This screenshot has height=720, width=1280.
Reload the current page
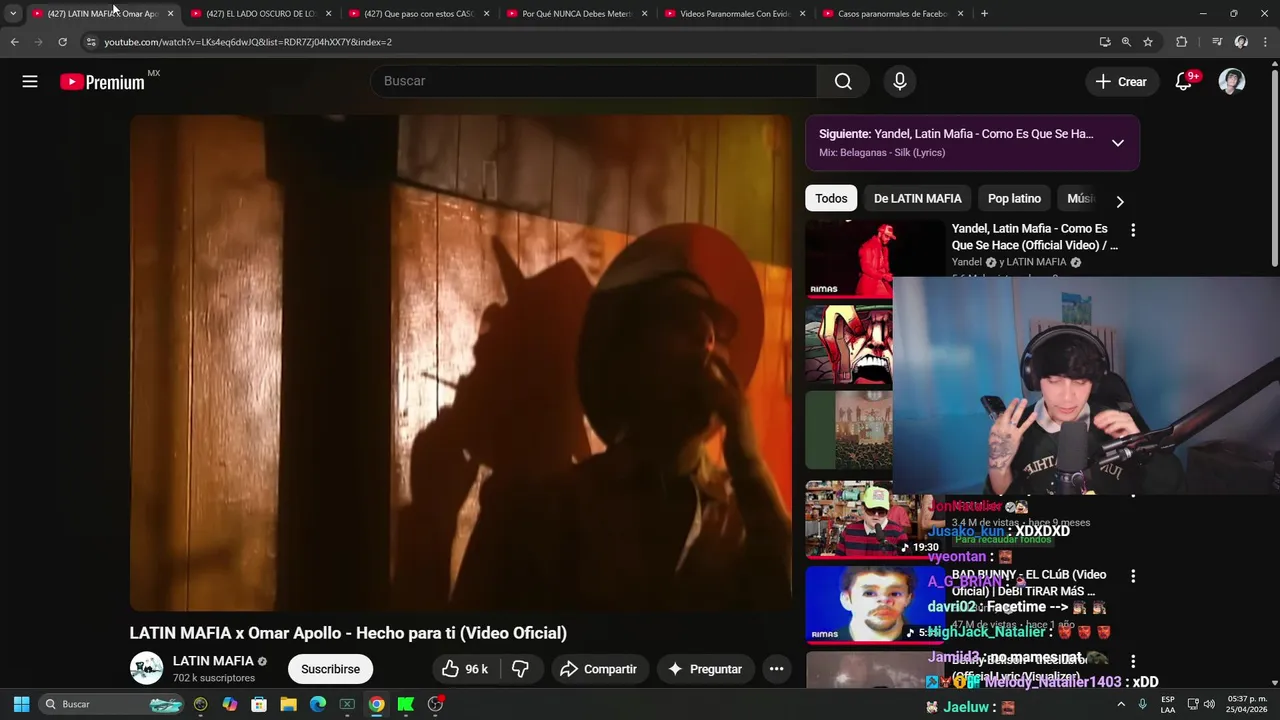(62, 42)
